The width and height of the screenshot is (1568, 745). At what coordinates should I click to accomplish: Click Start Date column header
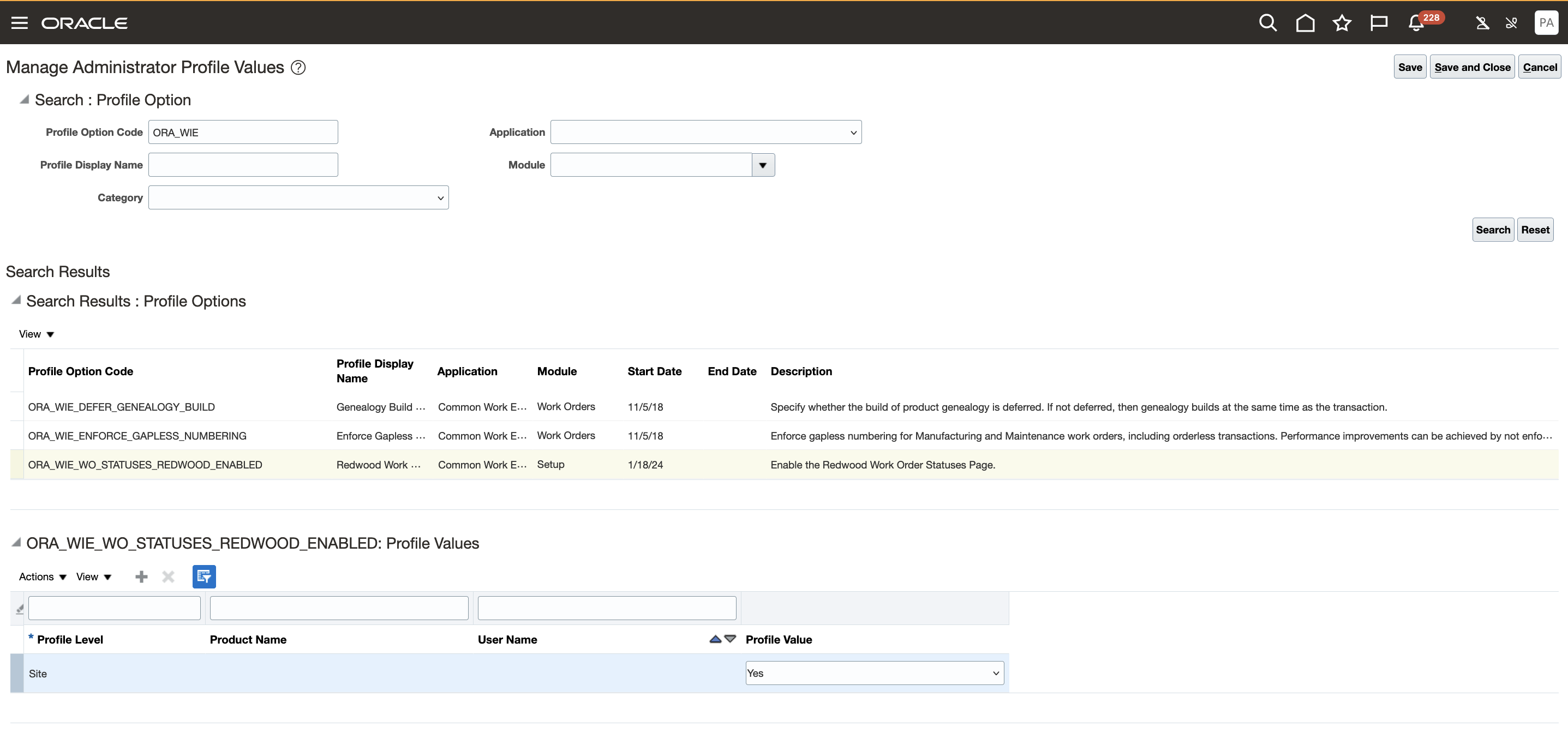pos(654,371)
